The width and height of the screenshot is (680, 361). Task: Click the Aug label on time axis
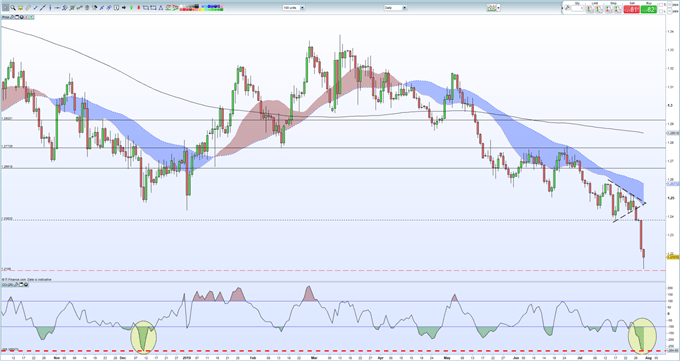click(x=648, y=358)
